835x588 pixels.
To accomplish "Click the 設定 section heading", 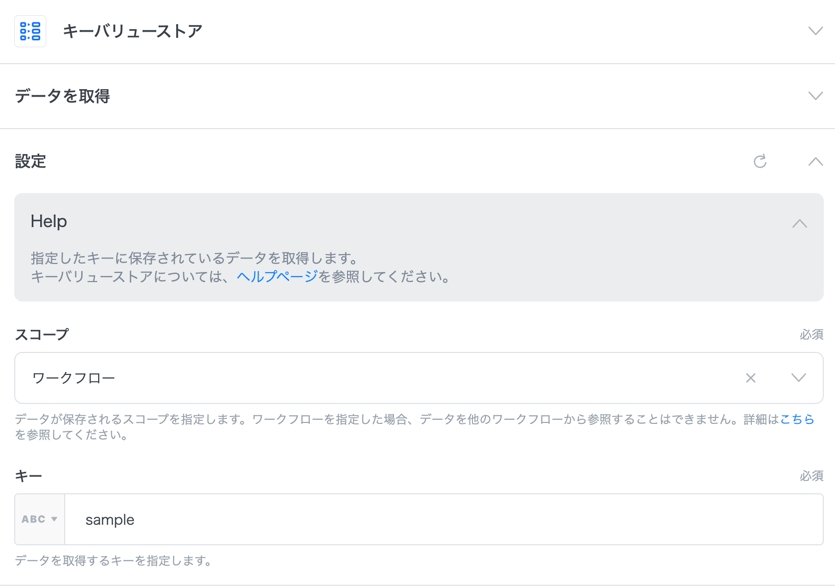I will click(x=30, y=161).
